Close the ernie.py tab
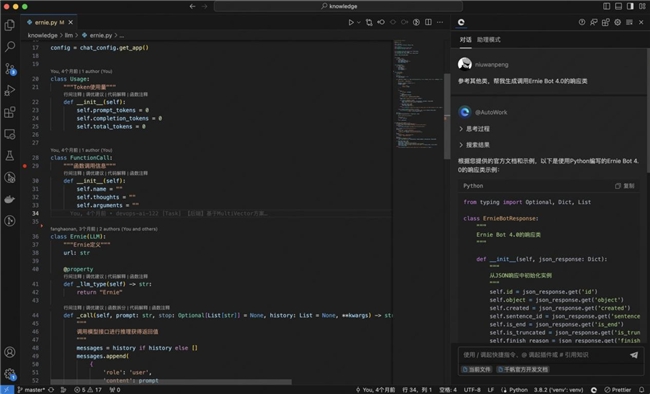Screen dimensions: 650x394 70,22
